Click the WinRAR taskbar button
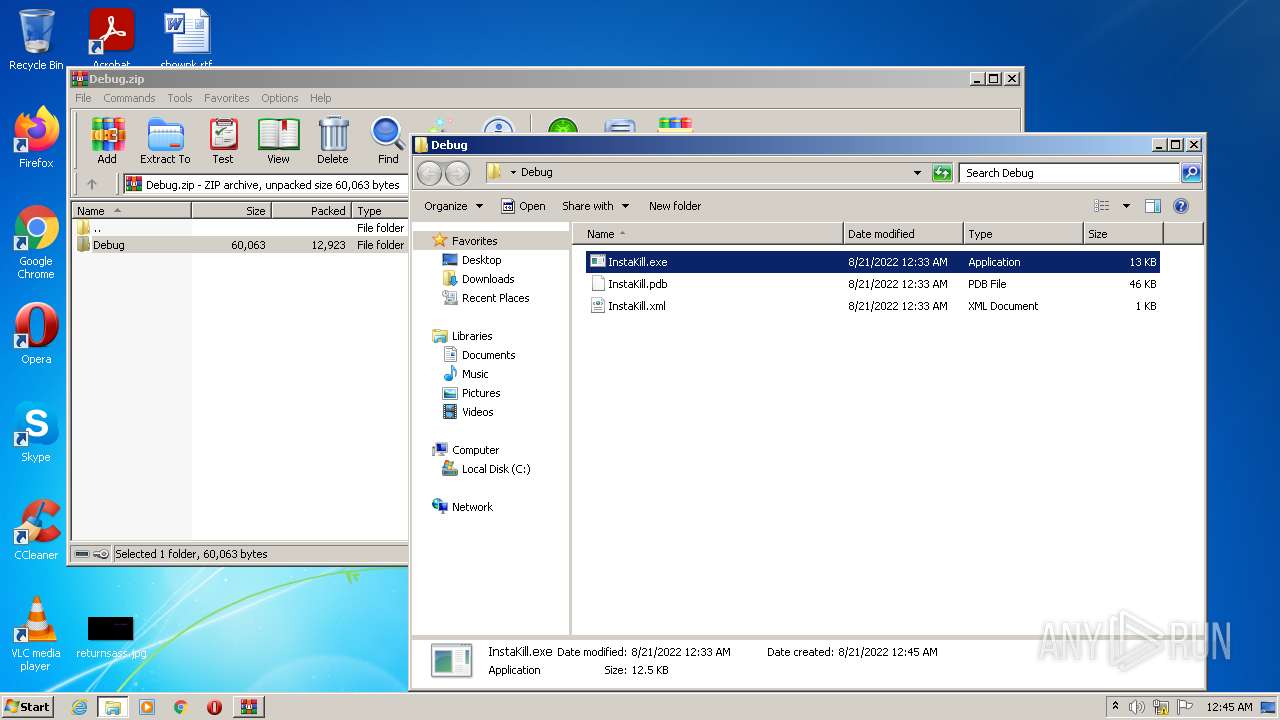Screen dimensions: 1280x720 (248, 707)
